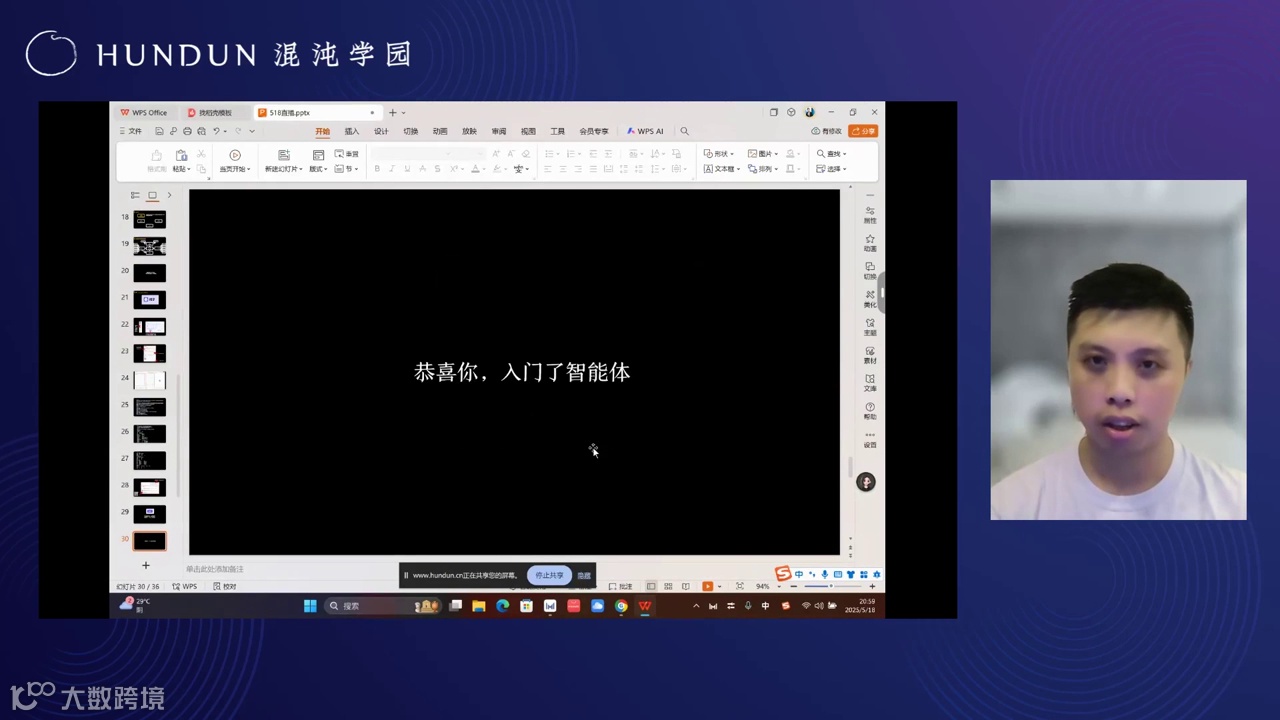
Task: Click the fit-to-window icon in status bar
Action: (740, 586)
